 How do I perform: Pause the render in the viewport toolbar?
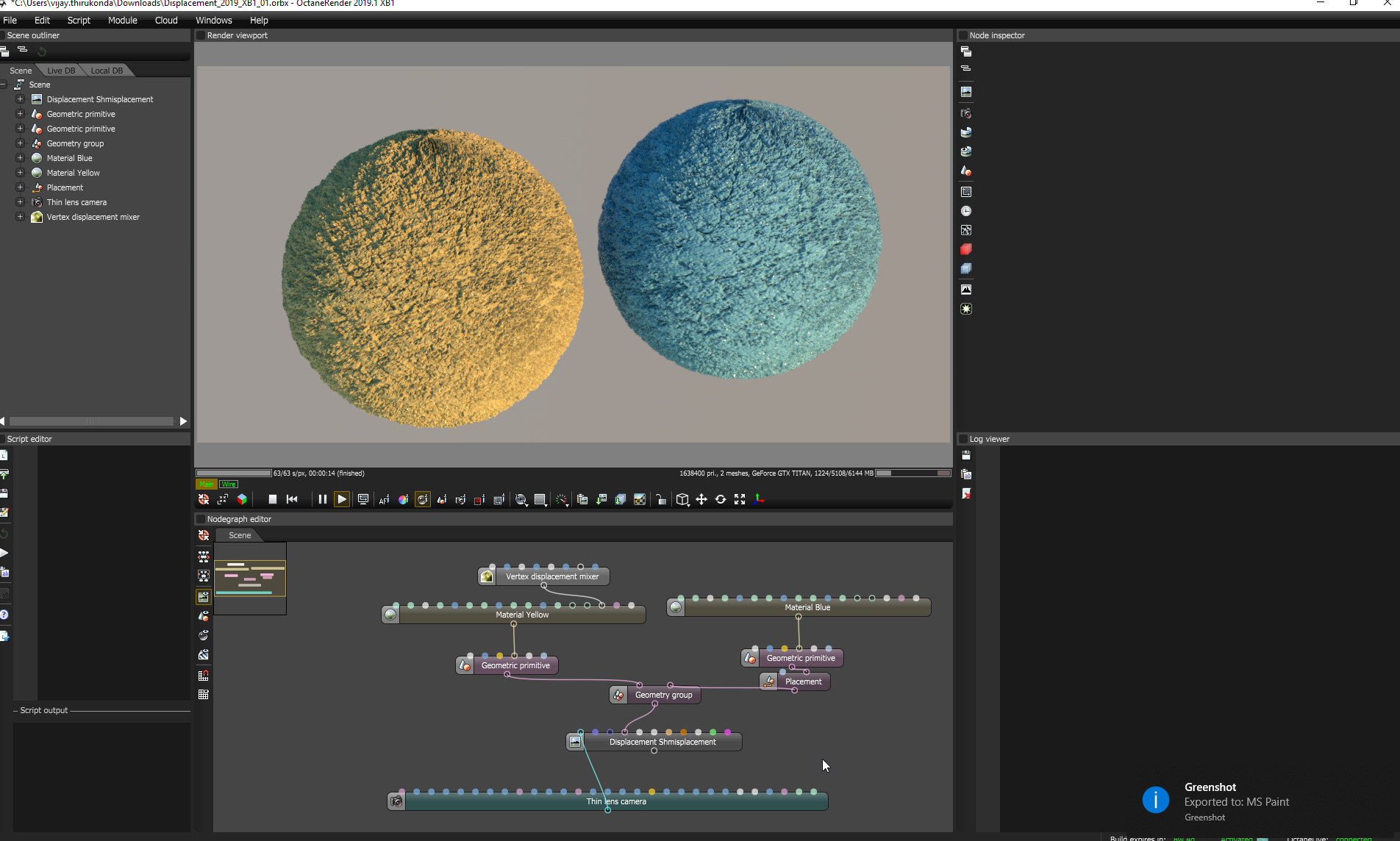(x=322, y=499)
